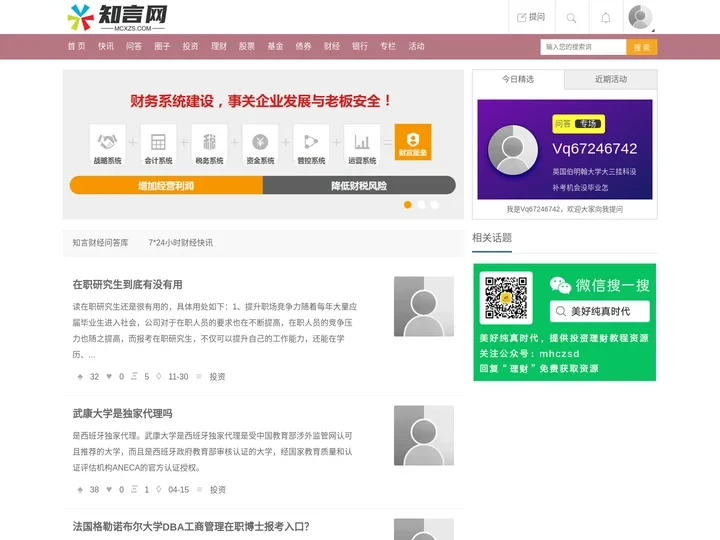The image size is (720, 540).
Task: Click the 知言网 site logo
Action: click(118, 17)
